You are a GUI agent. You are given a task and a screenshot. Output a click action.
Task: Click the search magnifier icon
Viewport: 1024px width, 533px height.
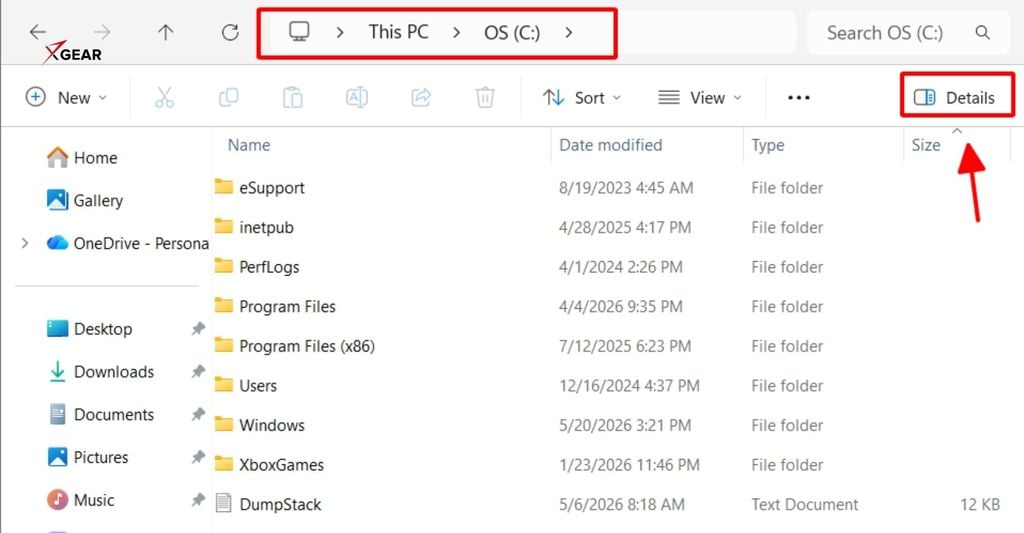click(x=982, y=32)
